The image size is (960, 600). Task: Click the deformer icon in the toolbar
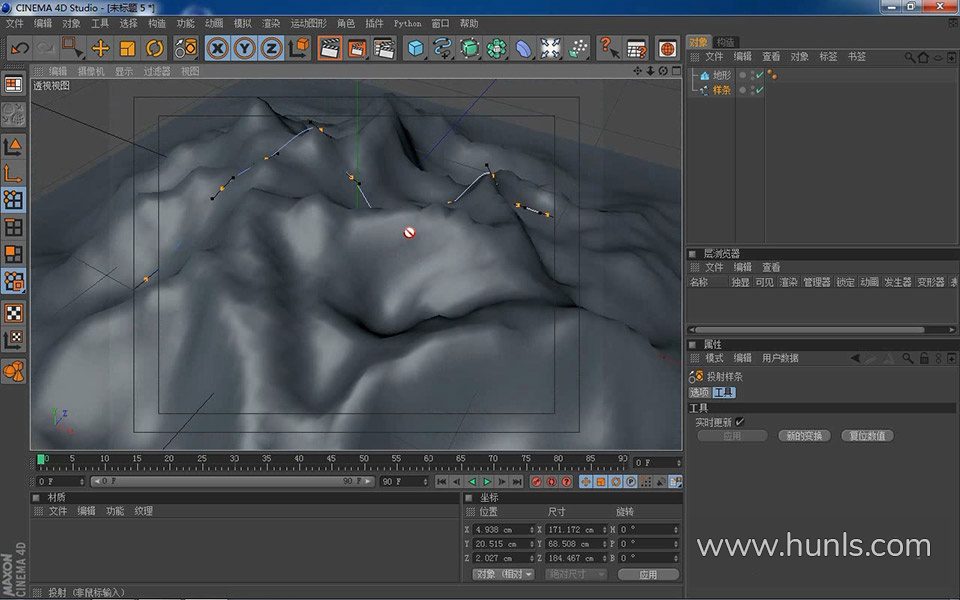(x=523, y=47)
